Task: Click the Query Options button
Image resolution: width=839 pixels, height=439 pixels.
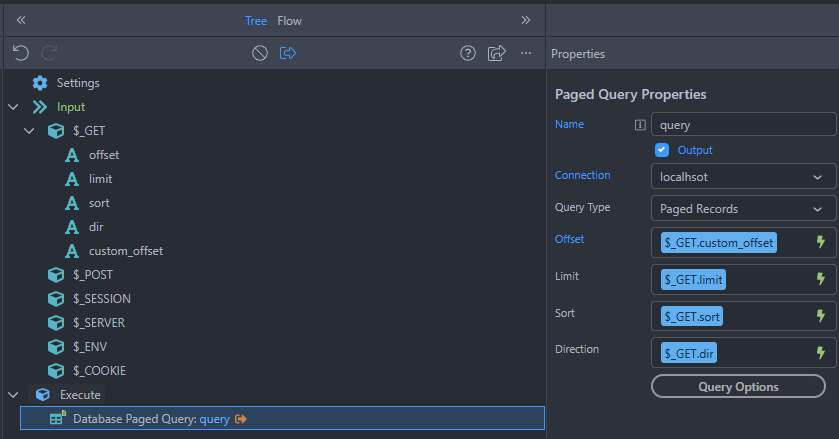Action: [x=738, y=387]
